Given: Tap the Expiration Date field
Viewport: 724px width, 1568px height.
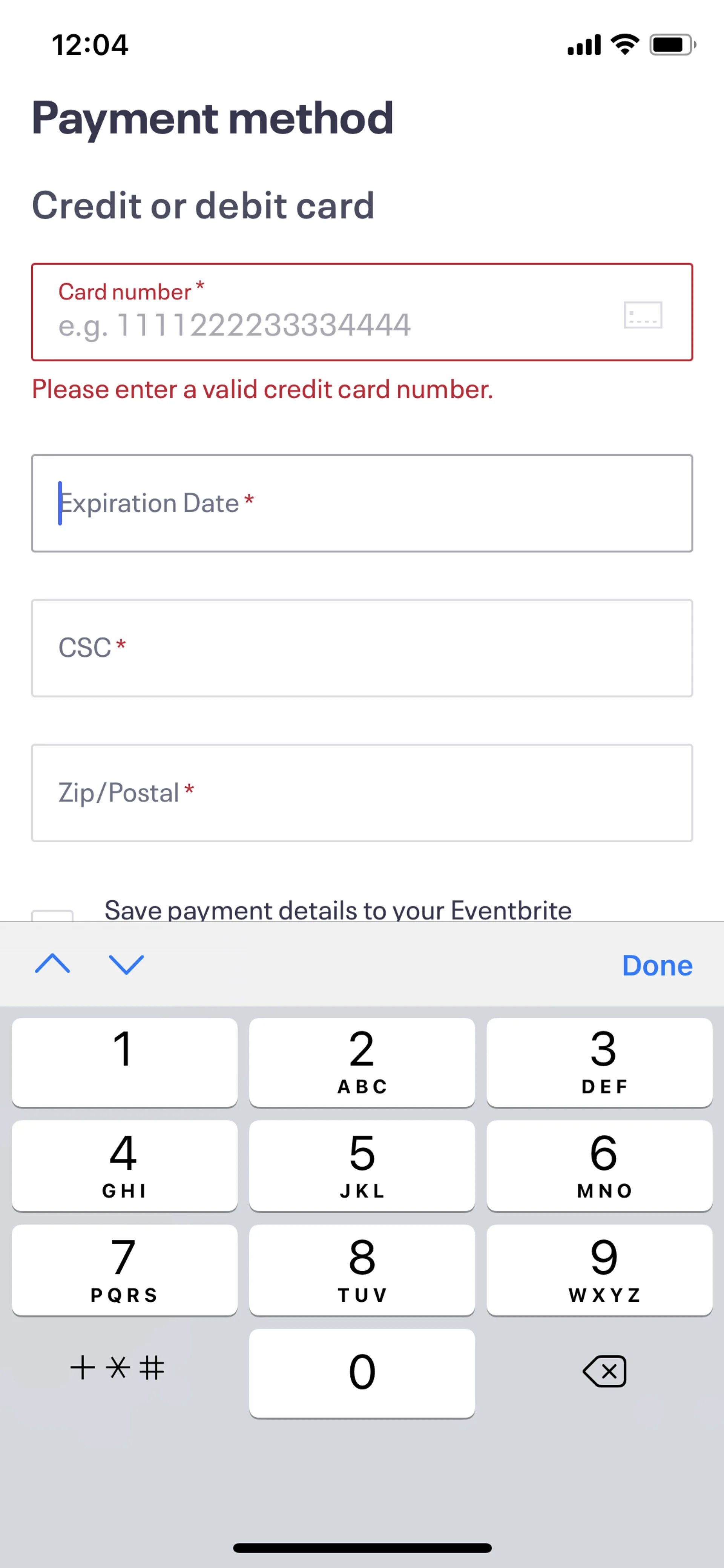Looking at the screenshot, I should pyautogui.click(x=361, y=503).
